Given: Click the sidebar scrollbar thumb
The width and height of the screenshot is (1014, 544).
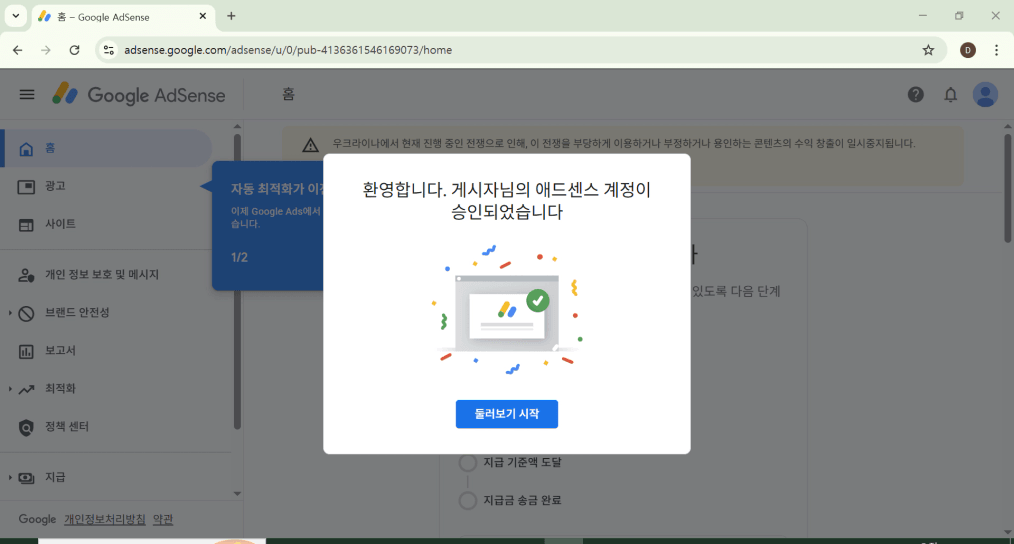Looking at the screenshot, I should pyautogui.click(x=237, y=282).
